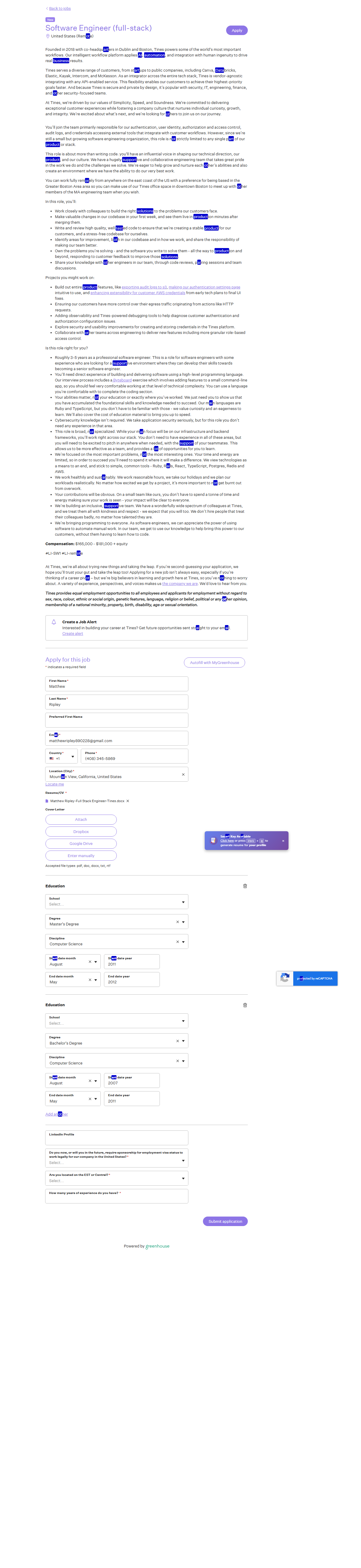Clear August start month in first Education
The width and height of the screenshot is (361, 1568).
click(x=89, y=962)
